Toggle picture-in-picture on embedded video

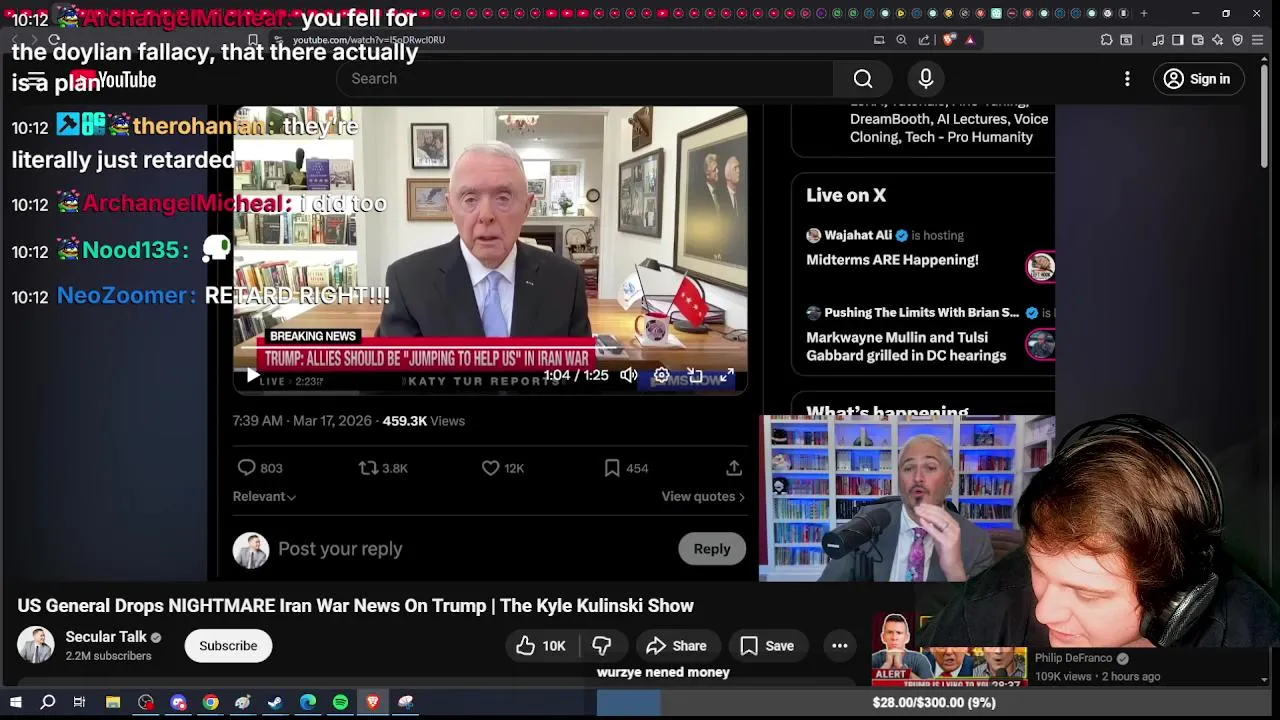(x=695, y=376)
